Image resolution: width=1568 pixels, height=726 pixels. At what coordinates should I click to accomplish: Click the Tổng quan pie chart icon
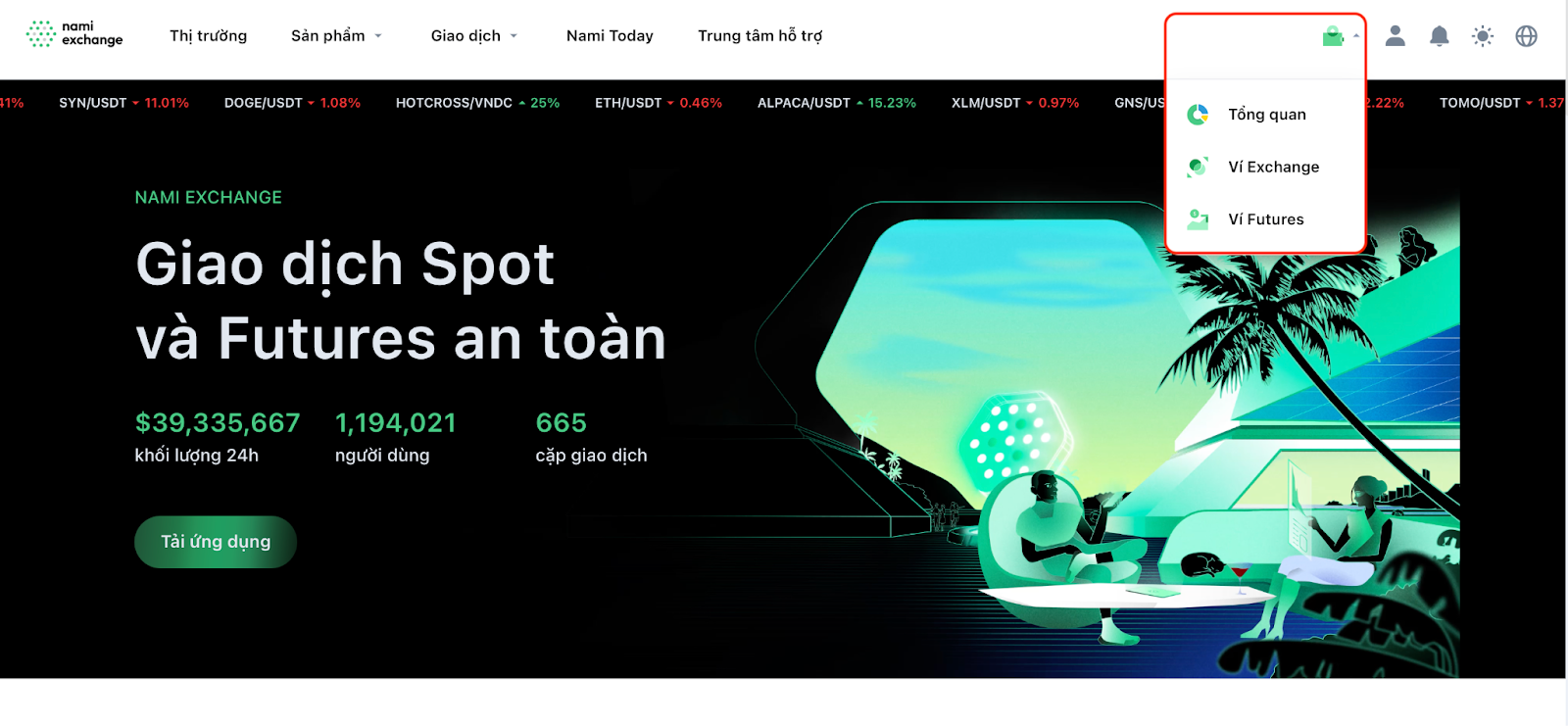coord(1198,115)
